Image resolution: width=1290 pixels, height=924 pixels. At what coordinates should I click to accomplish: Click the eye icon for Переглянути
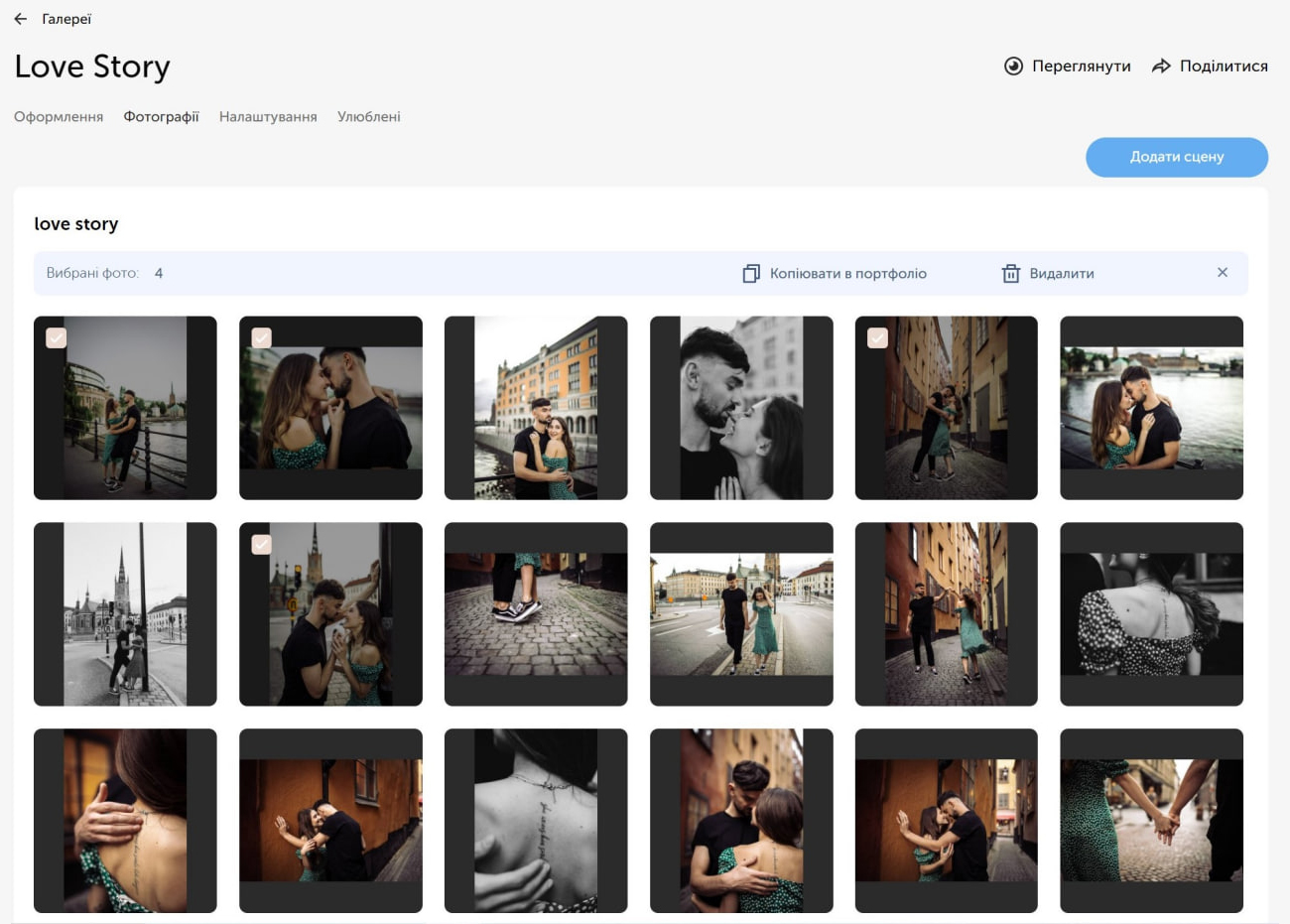coord(1013,66)
